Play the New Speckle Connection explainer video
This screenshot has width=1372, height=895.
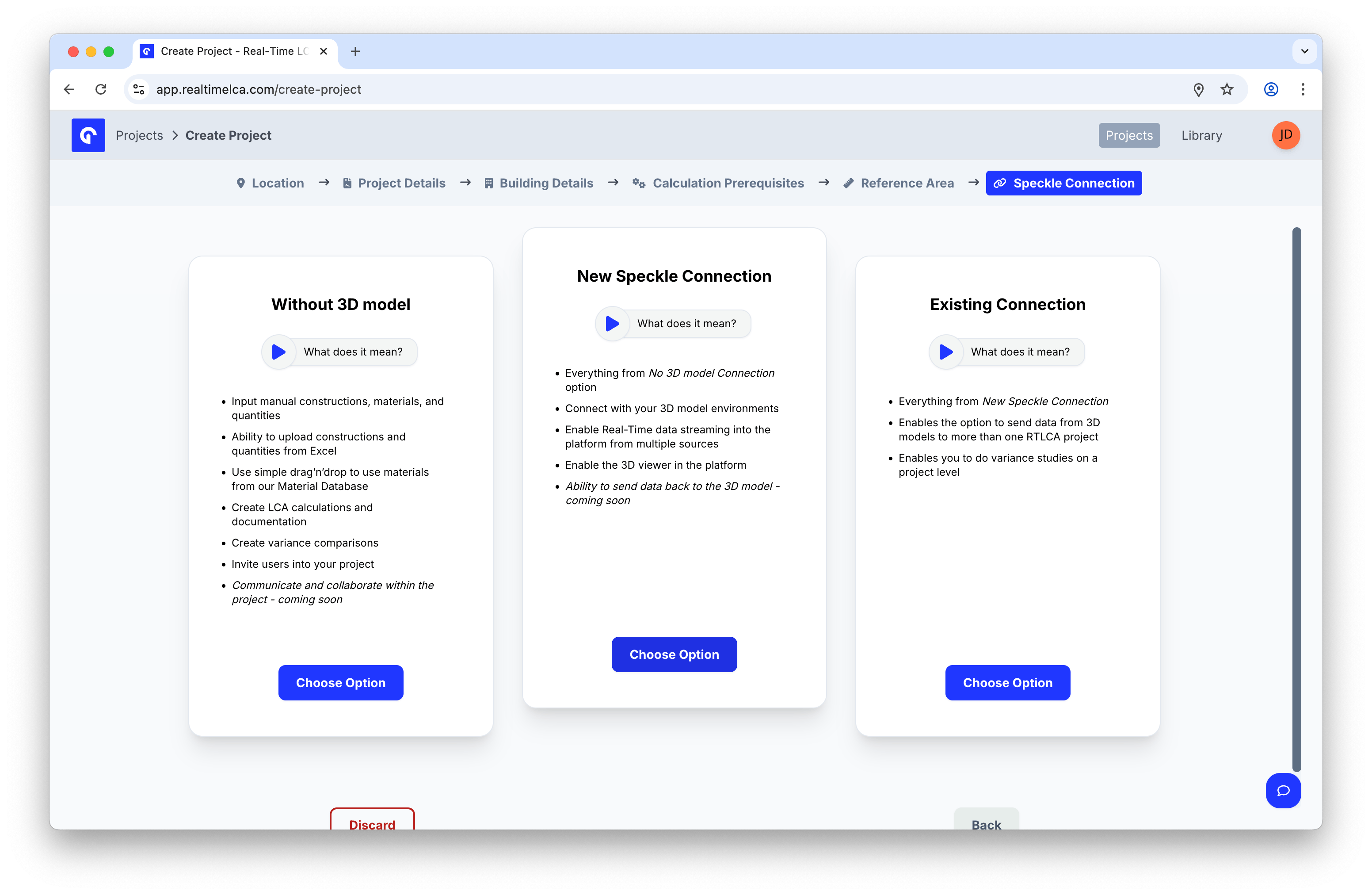pyautogui.click(x=612, y=324)
